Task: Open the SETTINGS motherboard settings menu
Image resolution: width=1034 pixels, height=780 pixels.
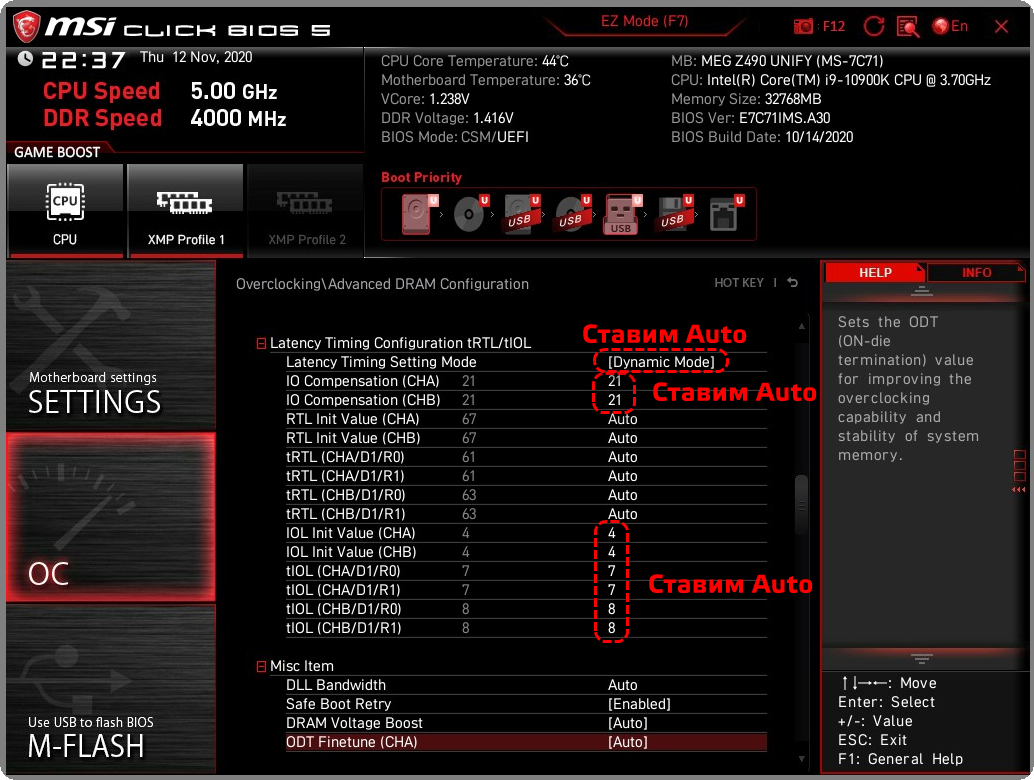Action: pyautogui.click(x=111, y=346)
